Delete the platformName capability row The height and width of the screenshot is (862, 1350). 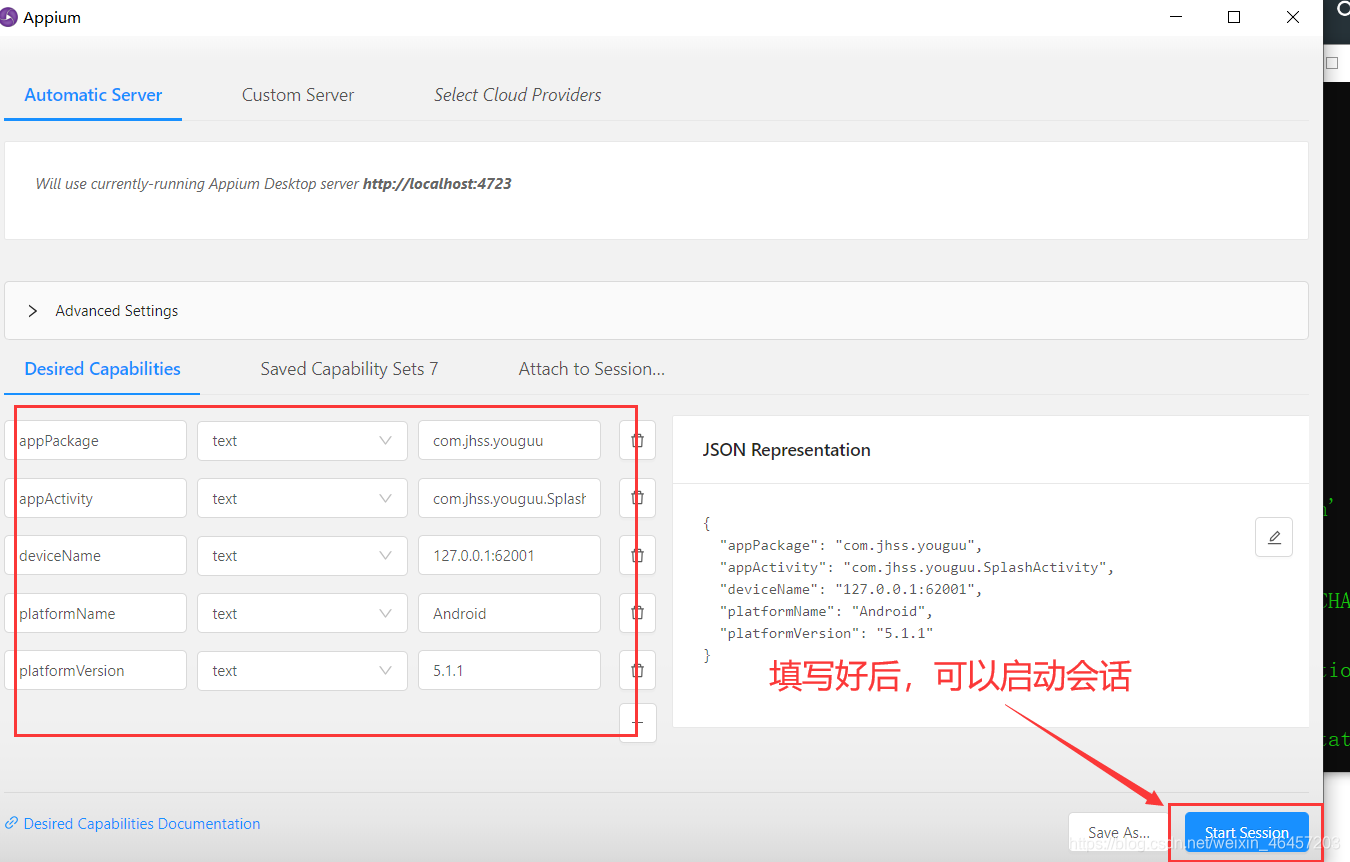point(637,613)
